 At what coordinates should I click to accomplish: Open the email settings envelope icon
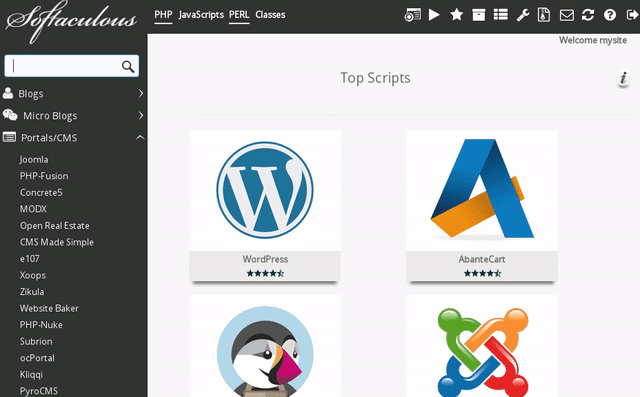567,15
